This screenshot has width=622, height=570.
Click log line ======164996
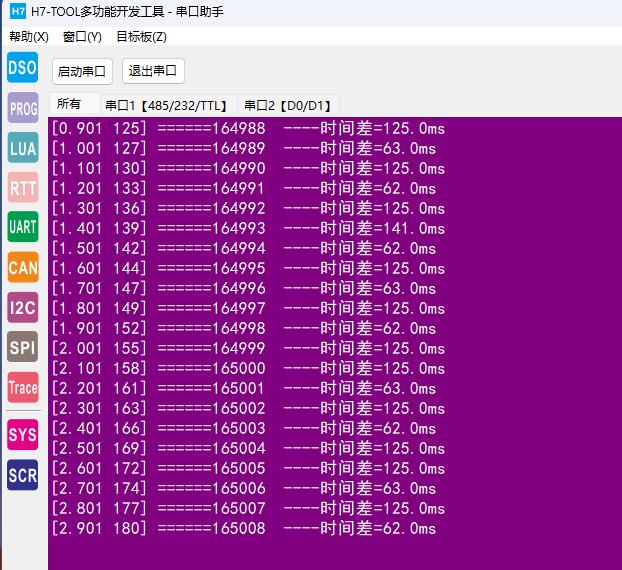(x=244, y=288)
